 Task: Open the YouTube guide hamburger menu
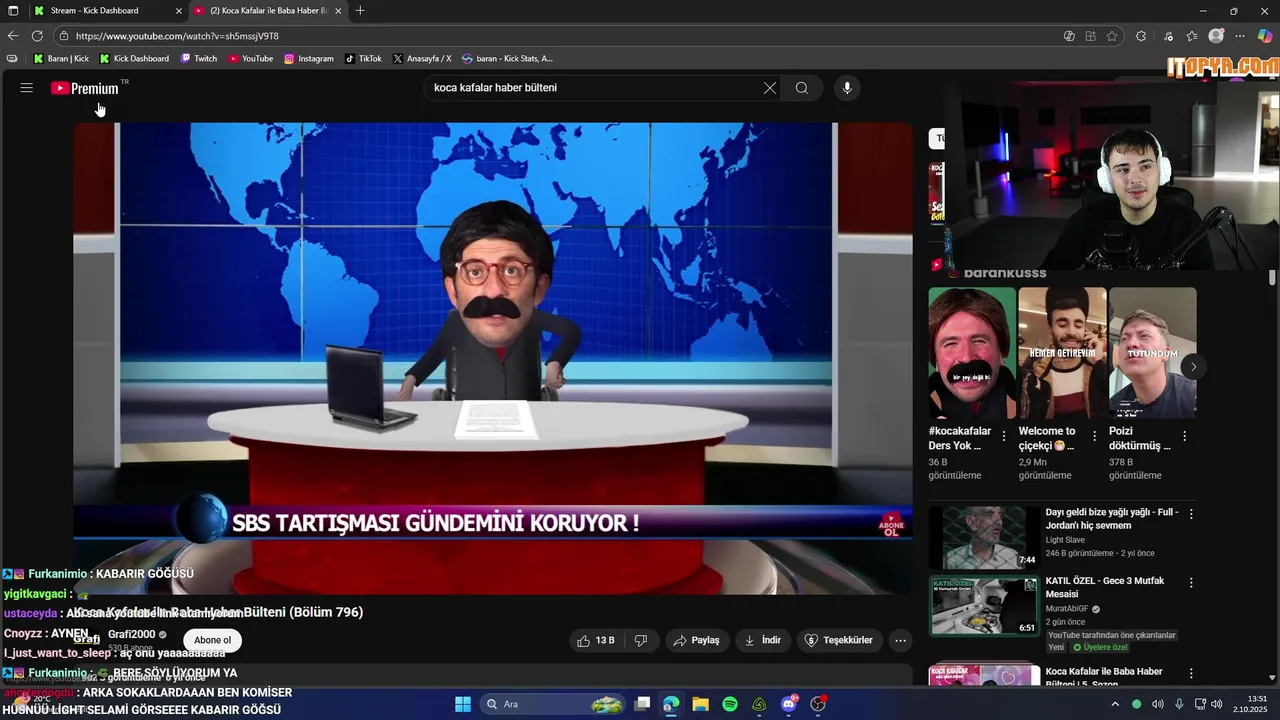point(26,88)
